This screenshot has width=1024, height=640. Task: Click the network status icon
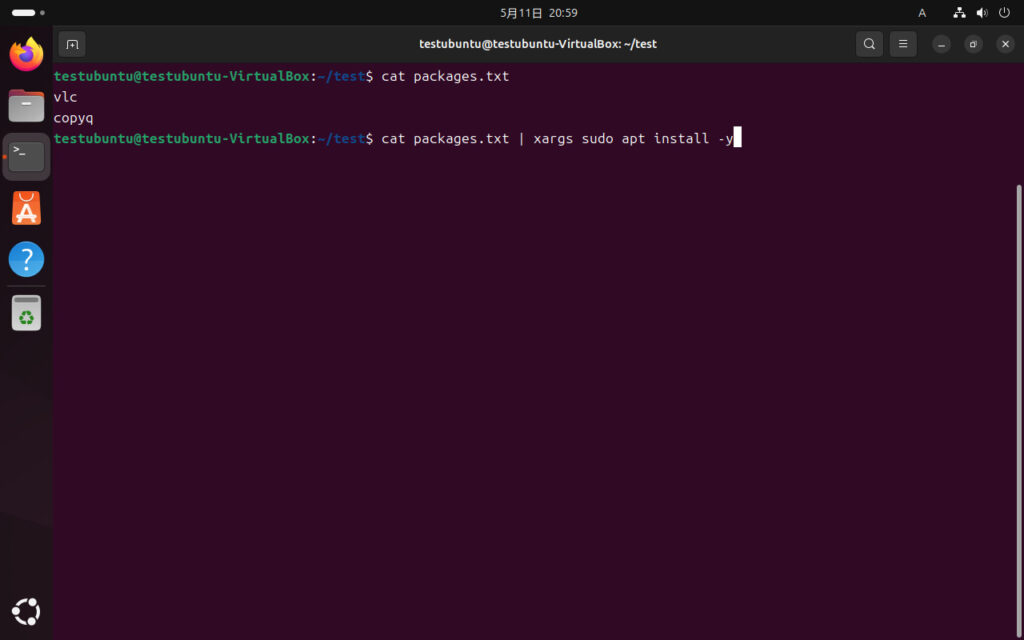(x=959, y=13)
